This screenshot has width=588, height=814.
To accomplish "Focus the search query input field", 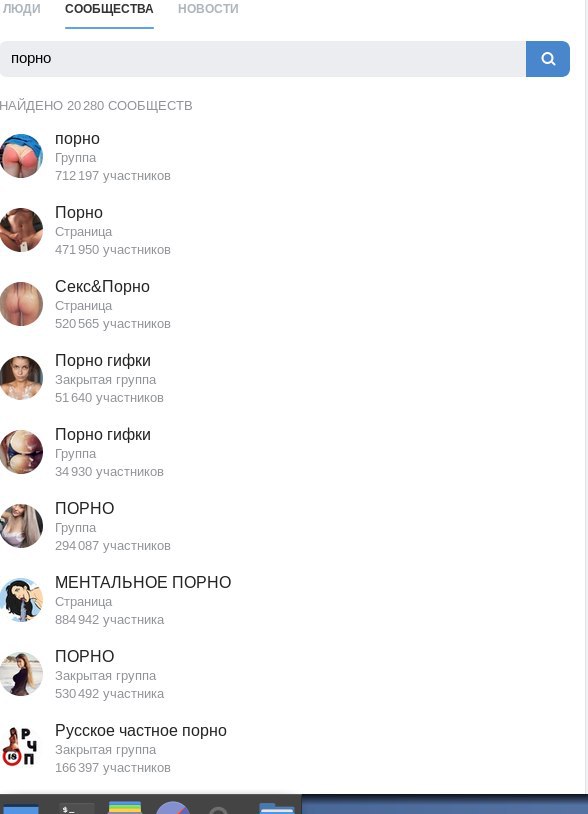I will tap(263, 59).
